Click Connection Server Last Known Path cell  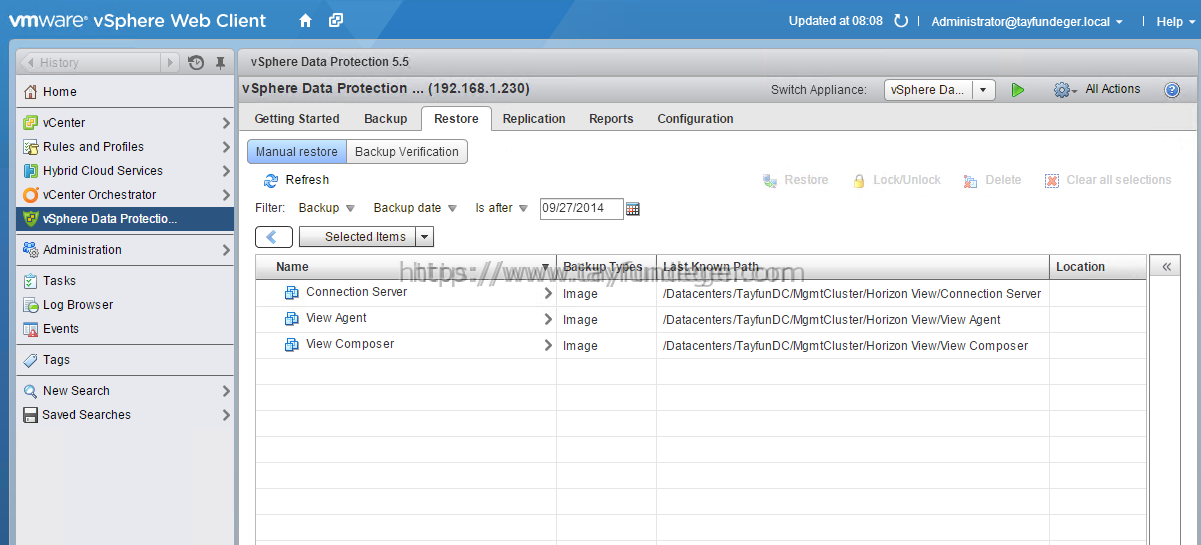point(853,294)
